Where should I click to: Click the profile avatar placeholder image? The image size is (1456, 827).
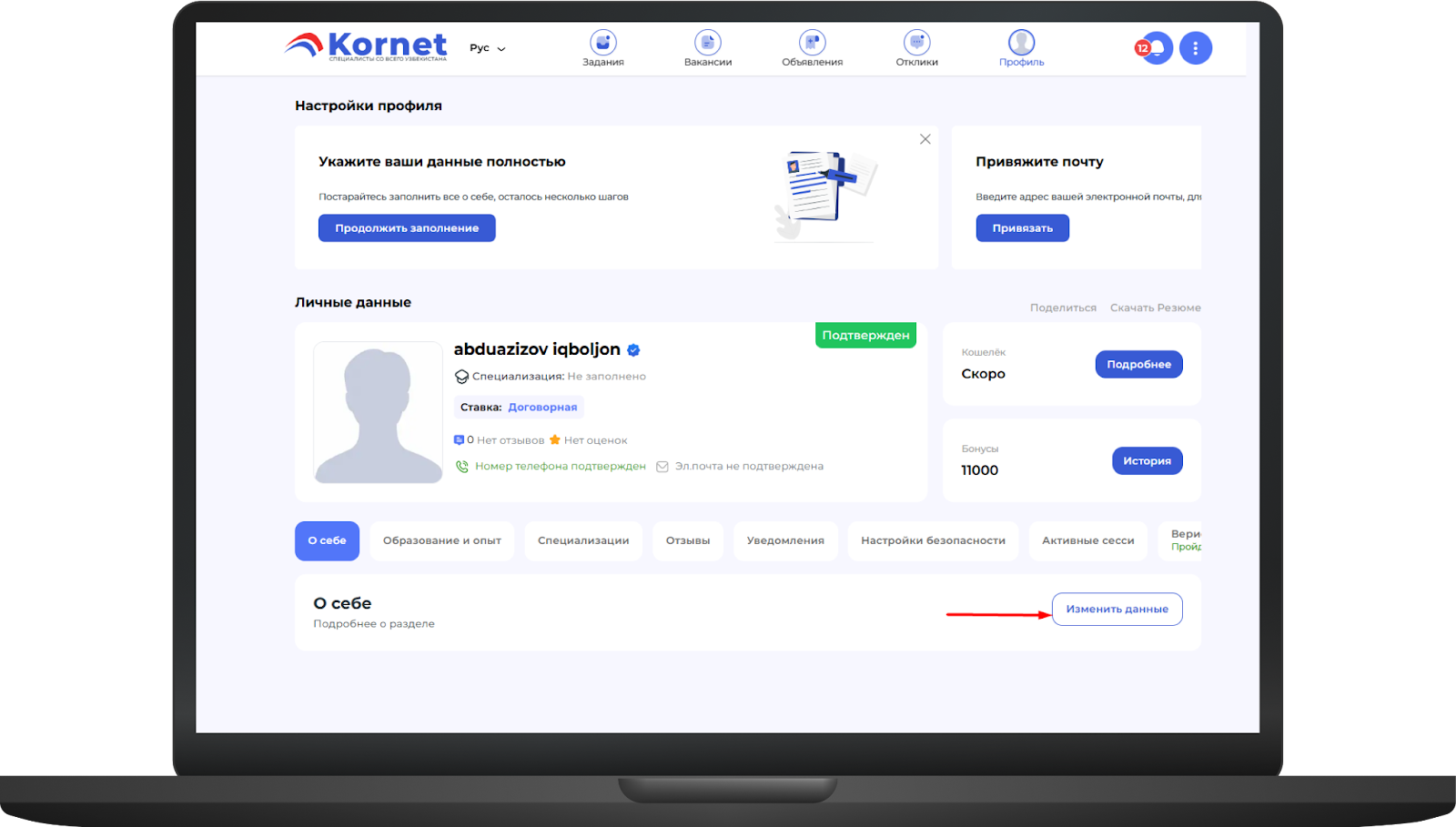point(378,412)
